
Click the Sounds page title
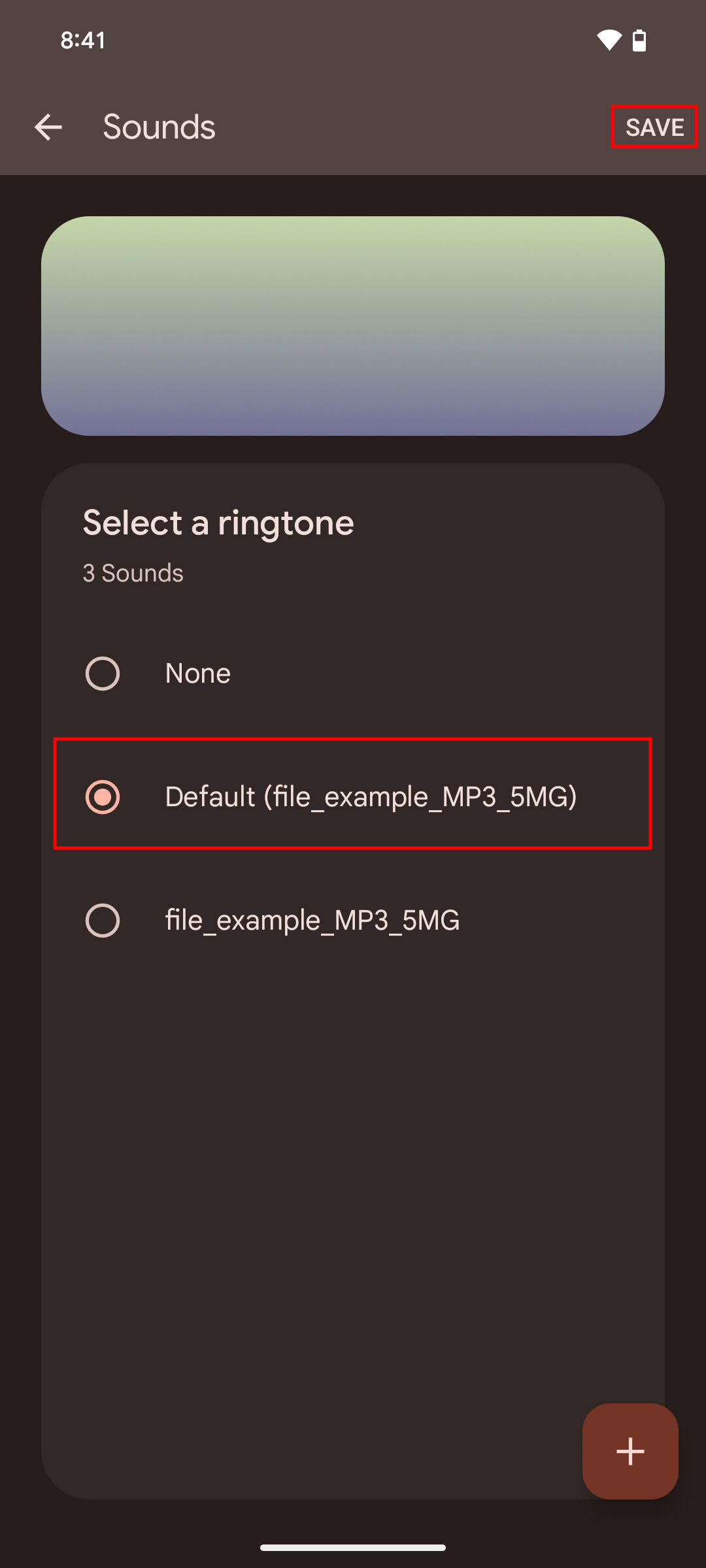coord(159,127)
